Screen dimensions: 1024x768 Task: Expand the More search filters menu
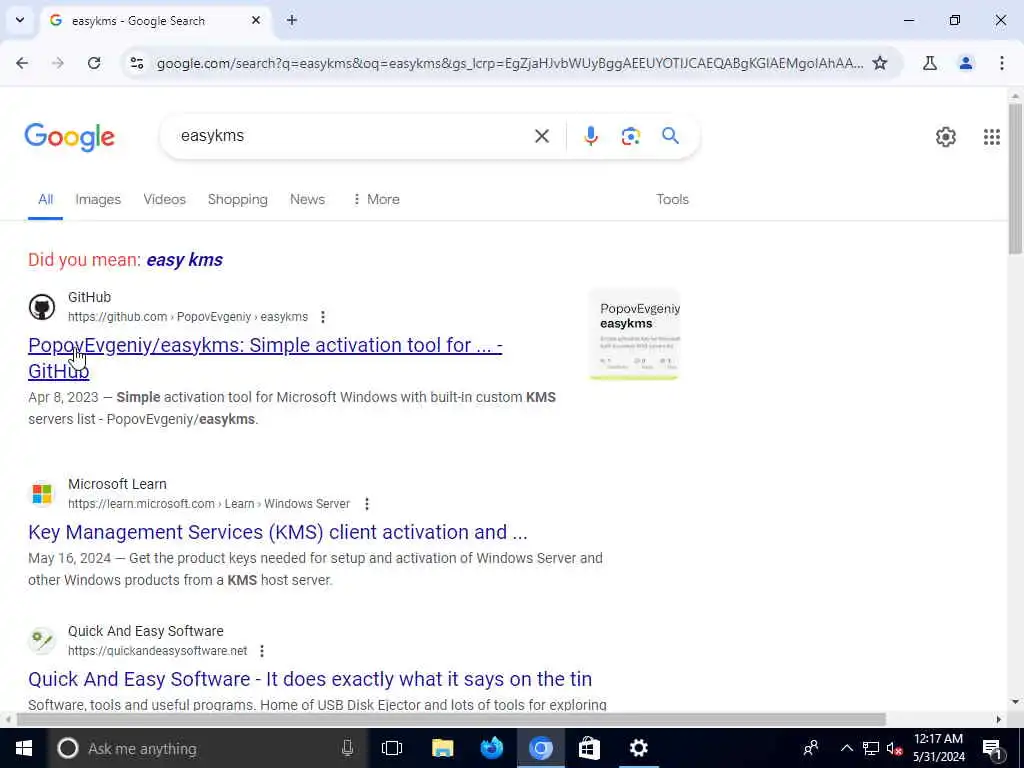(376, 199)
